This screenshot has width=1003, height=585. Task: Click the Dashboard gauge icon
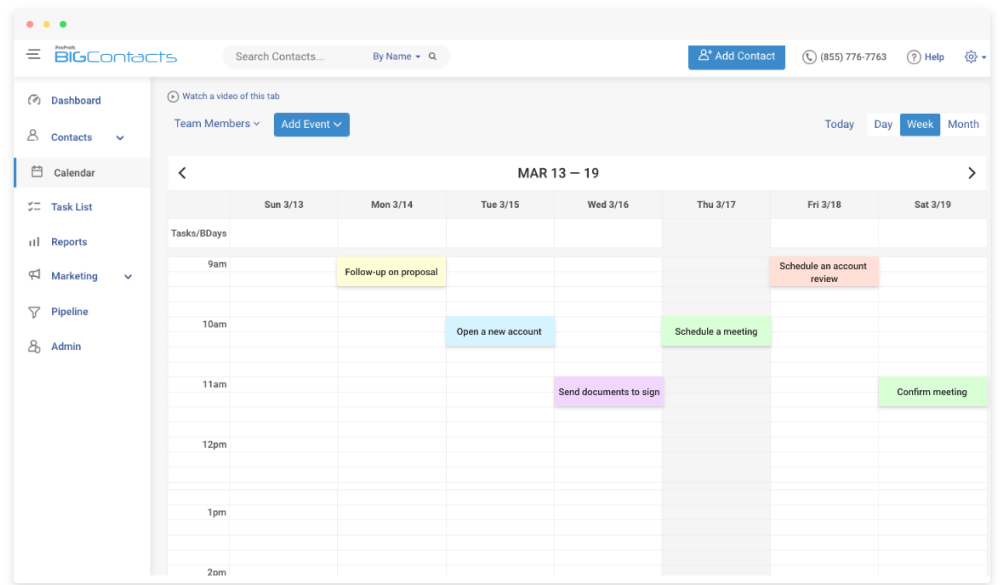click(34, 101)
